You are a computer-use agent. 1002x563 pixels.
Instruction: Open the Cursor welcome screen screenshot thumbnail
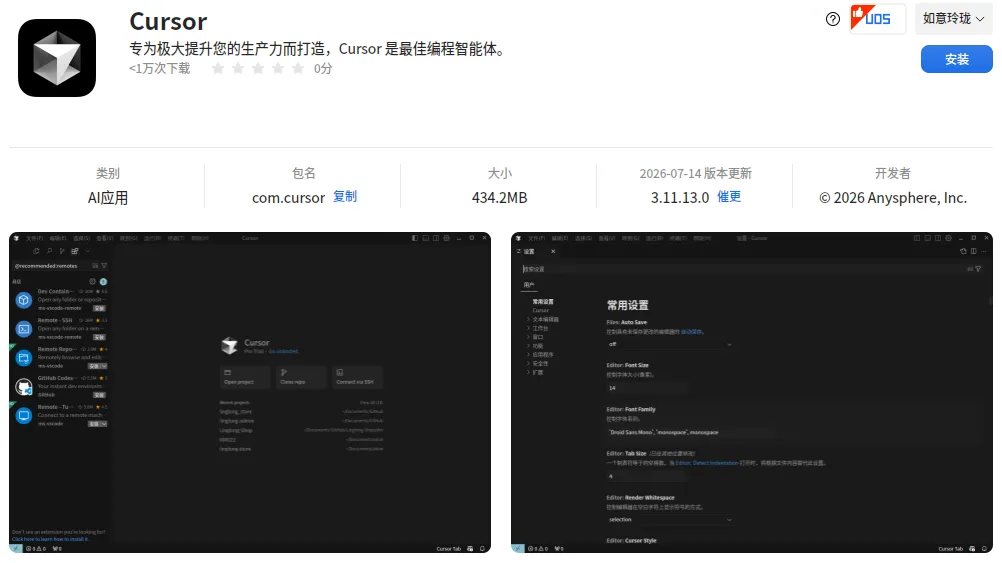click(250, 392)
